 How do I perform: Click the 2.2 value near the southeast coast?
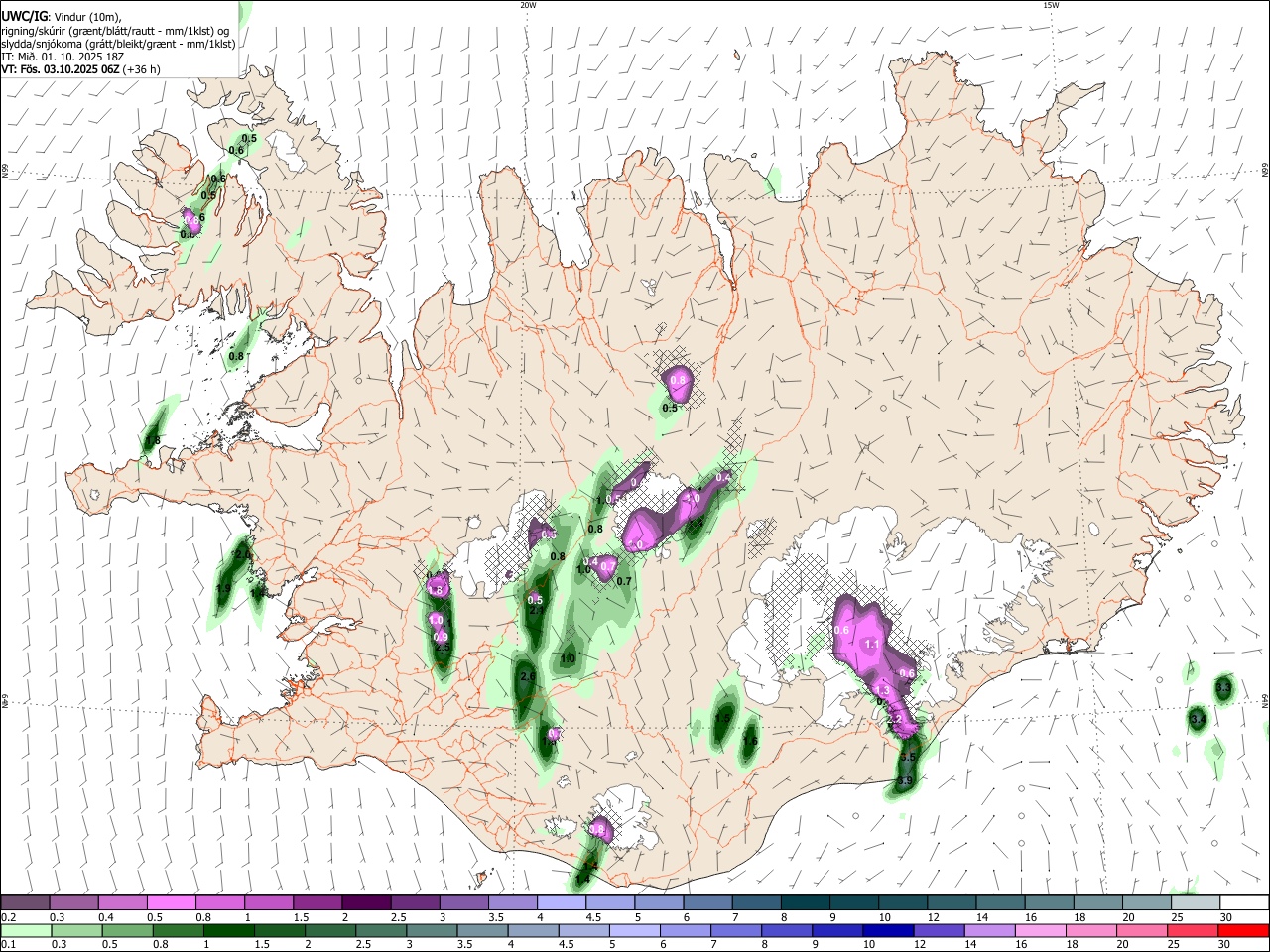coord(894,719)
